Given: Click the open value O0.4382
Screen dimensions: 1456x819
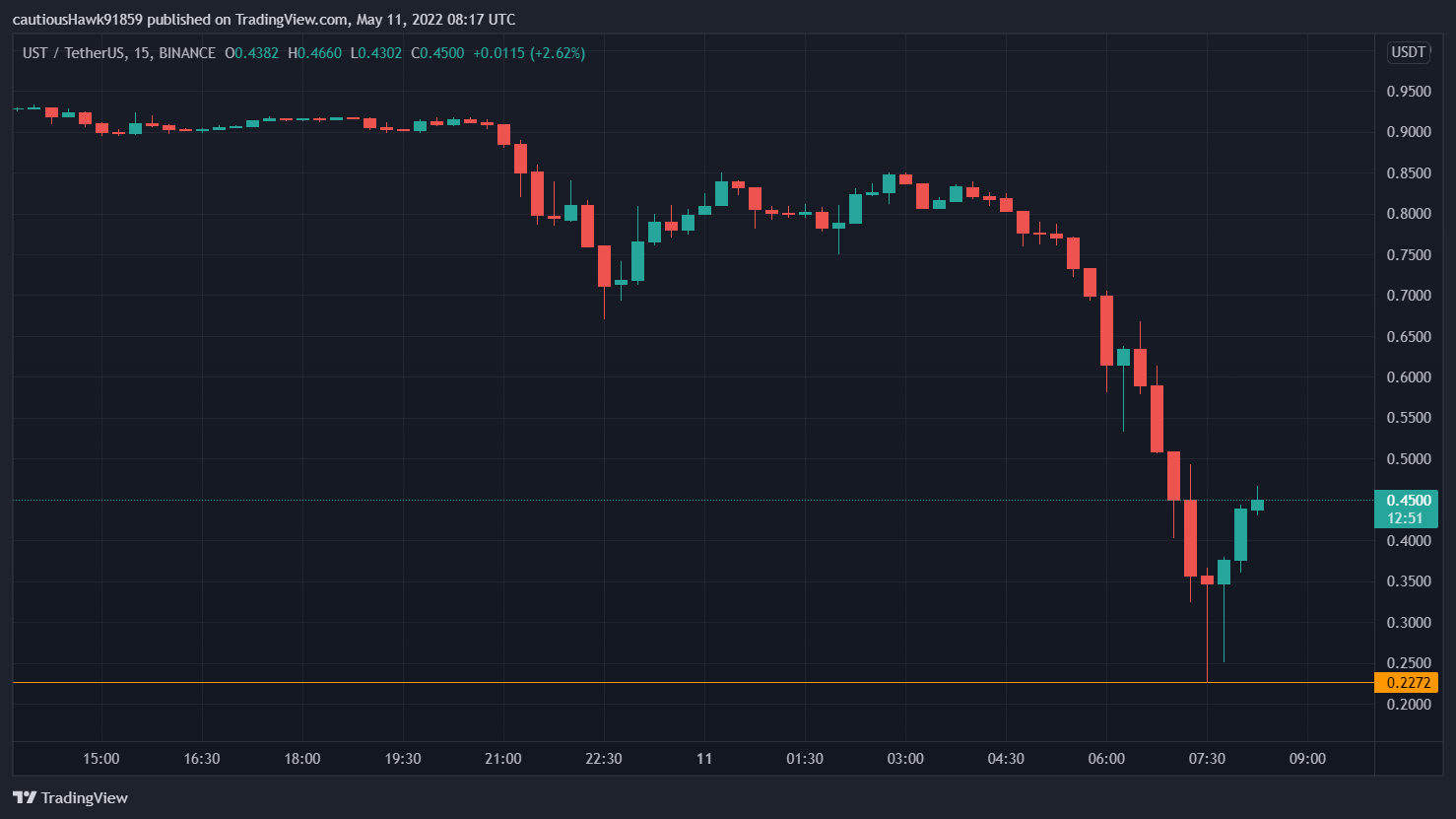Looking at the screenshot, I should tap(254, 53).
